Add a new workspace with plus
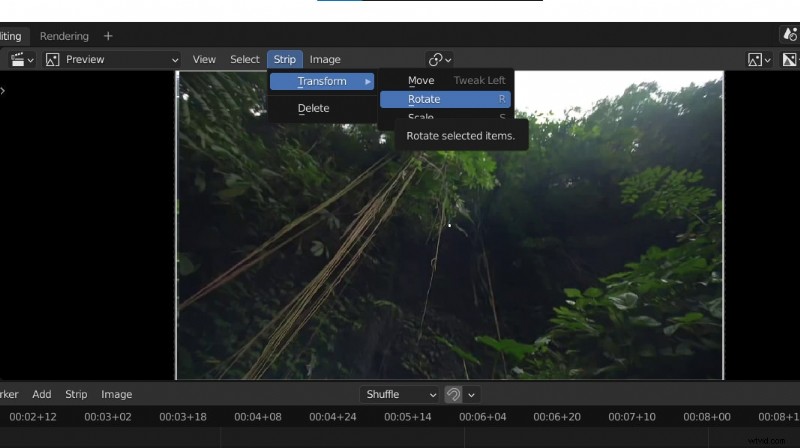Image resolution: width=800 pixels, height=448 pixels. click(108, 36)
